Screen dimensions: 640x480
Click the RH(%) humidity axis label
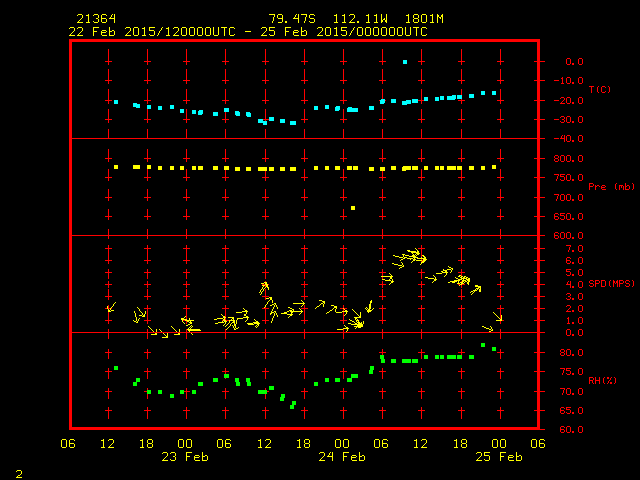coord(600,381)
